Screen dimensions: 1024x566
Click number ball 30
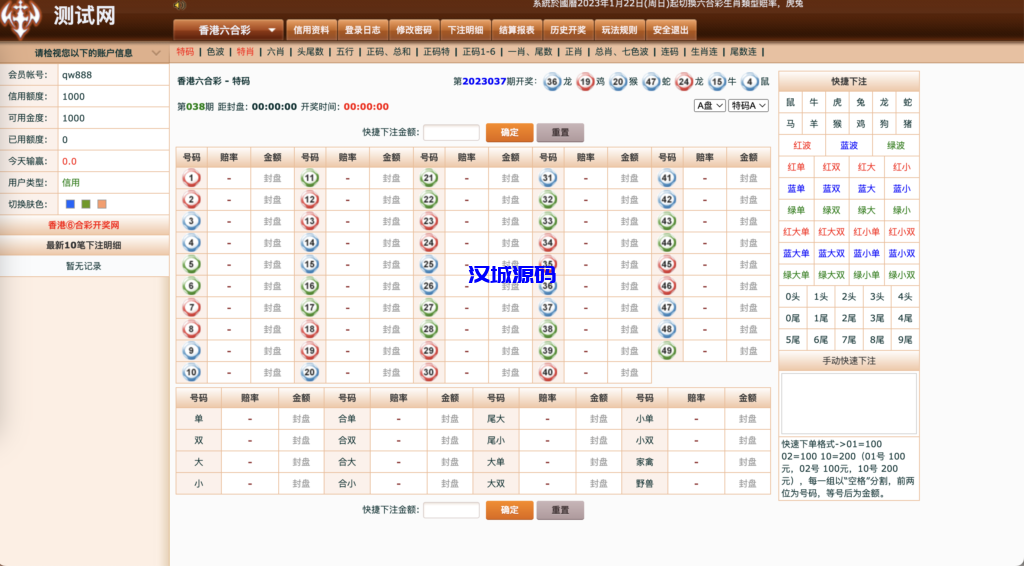pyautogui.click(x=428, y=373)
